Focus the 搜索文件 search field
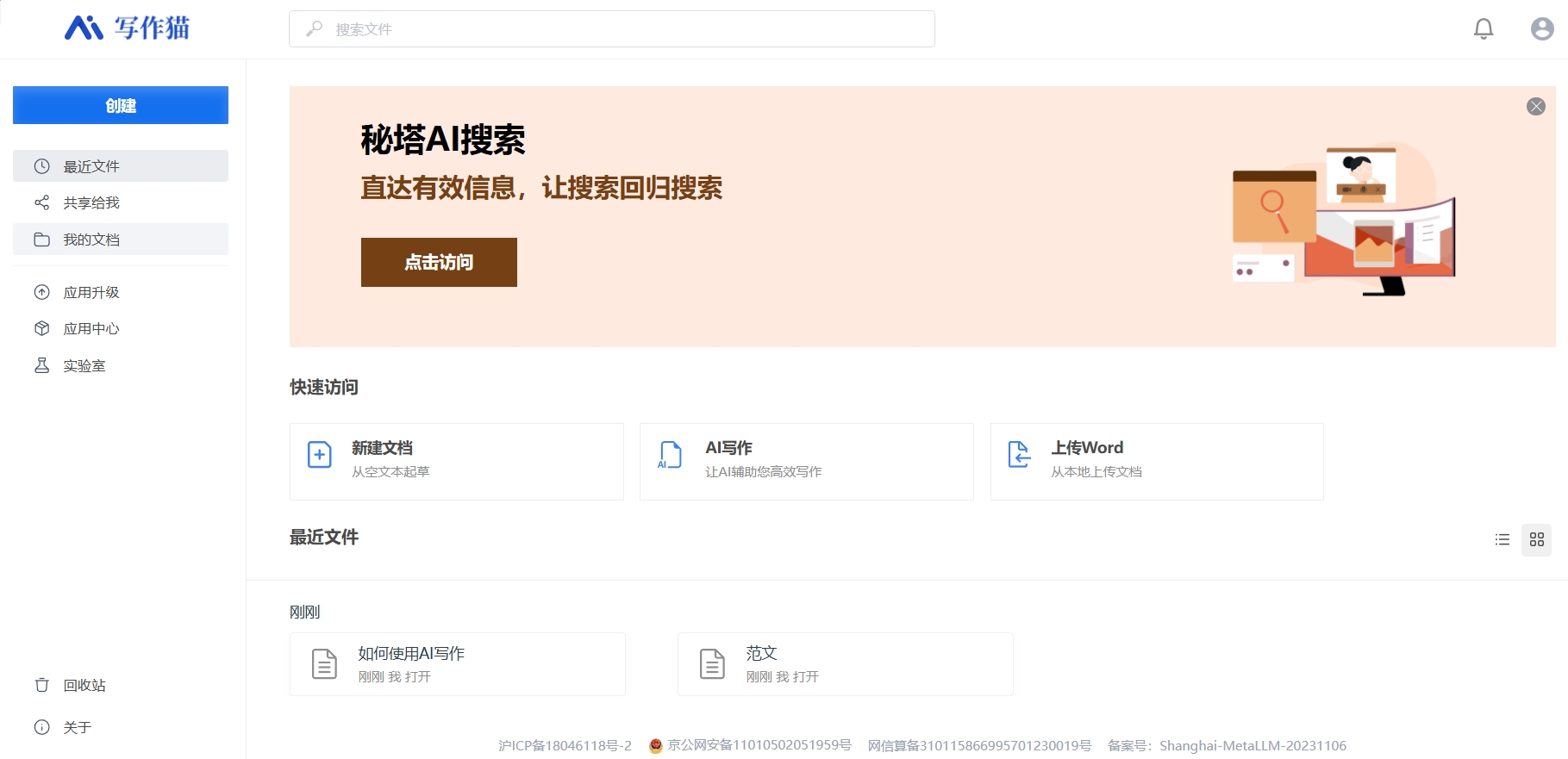The width and height of the screenshot is (1568, 759). coord(612,28)
